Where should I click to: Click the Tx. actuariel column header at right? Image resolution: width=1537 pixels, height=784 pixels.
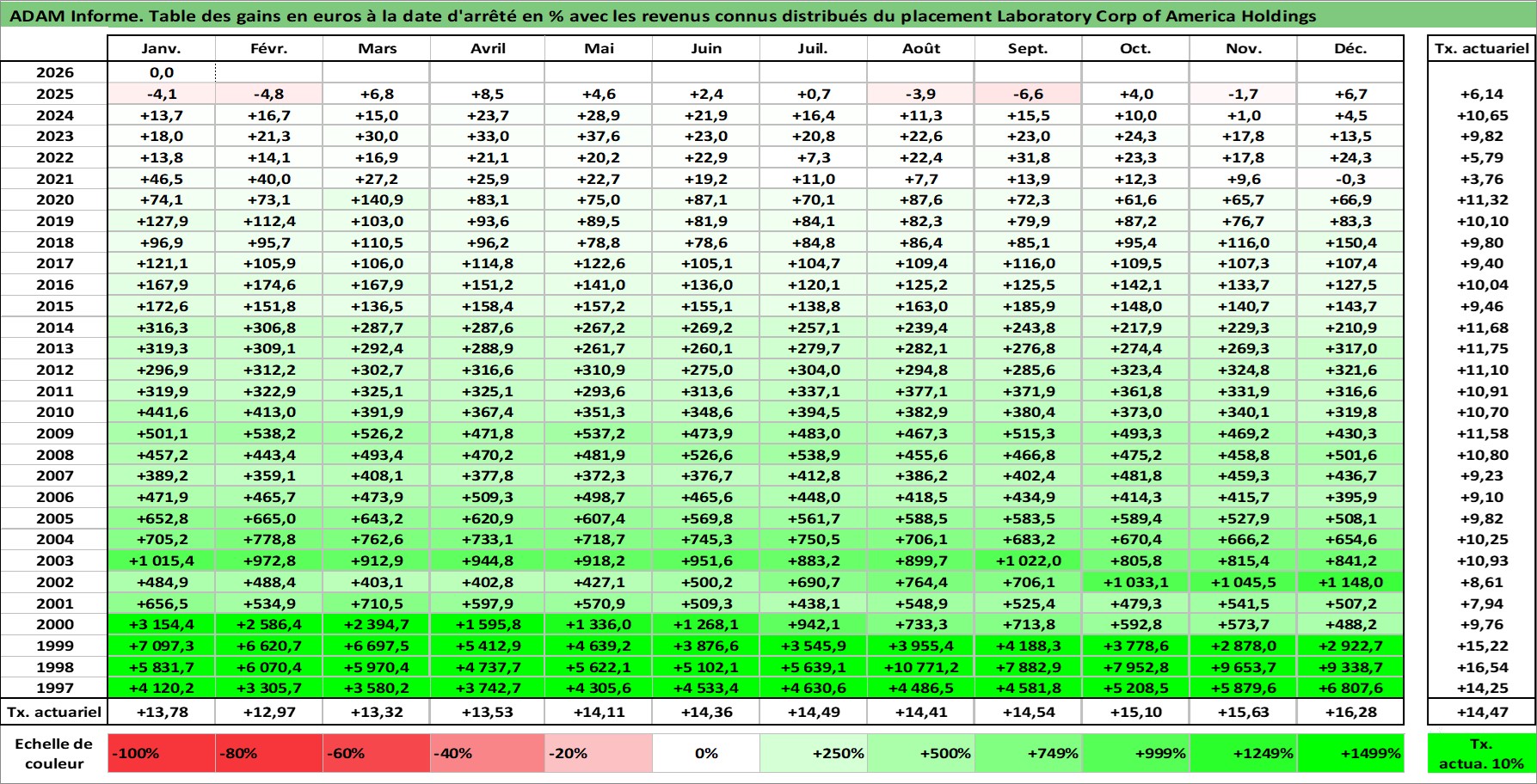point(1482,48)
